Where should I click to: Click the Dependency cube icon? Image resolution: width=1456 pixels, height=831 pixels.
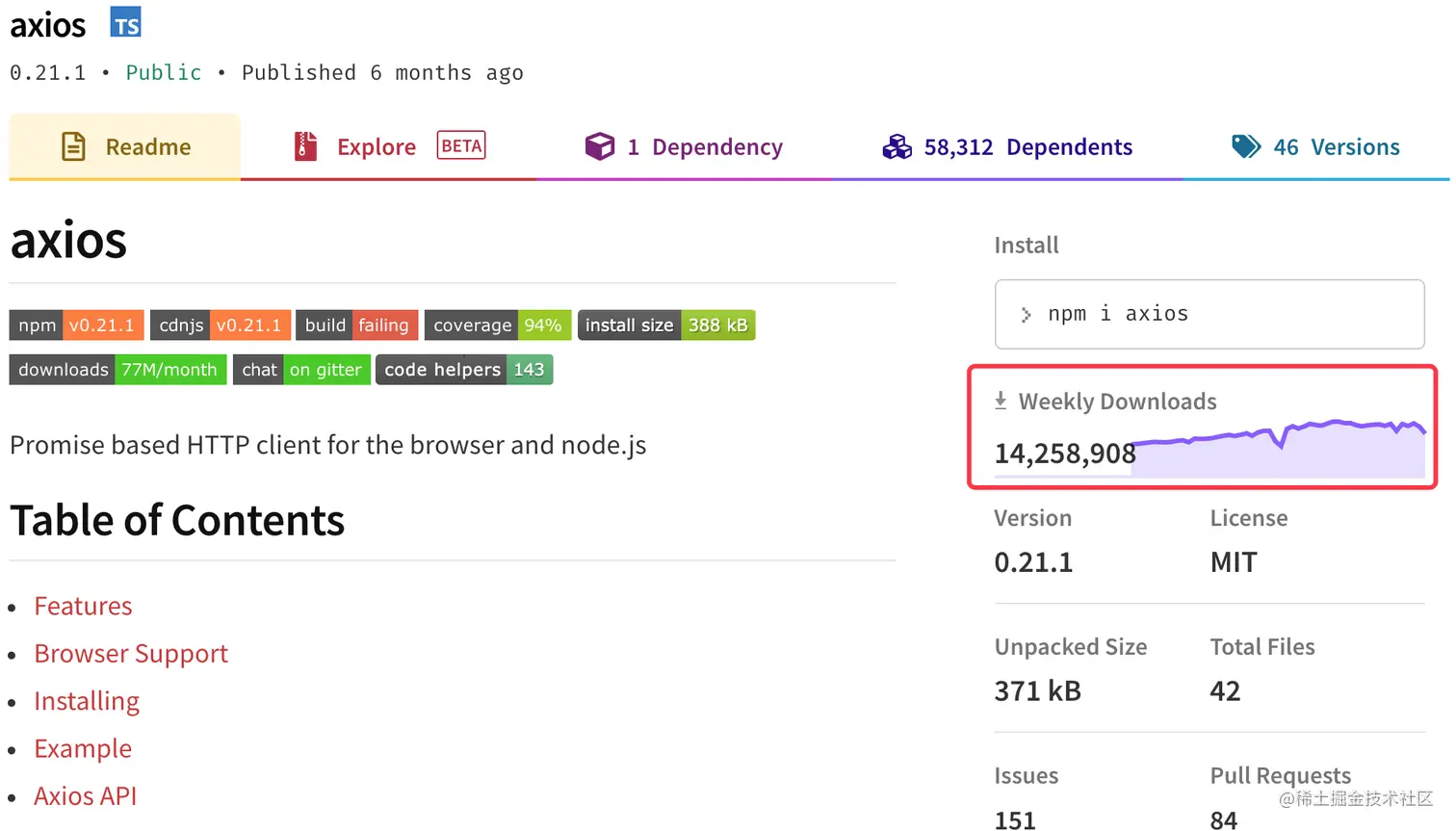599,146
